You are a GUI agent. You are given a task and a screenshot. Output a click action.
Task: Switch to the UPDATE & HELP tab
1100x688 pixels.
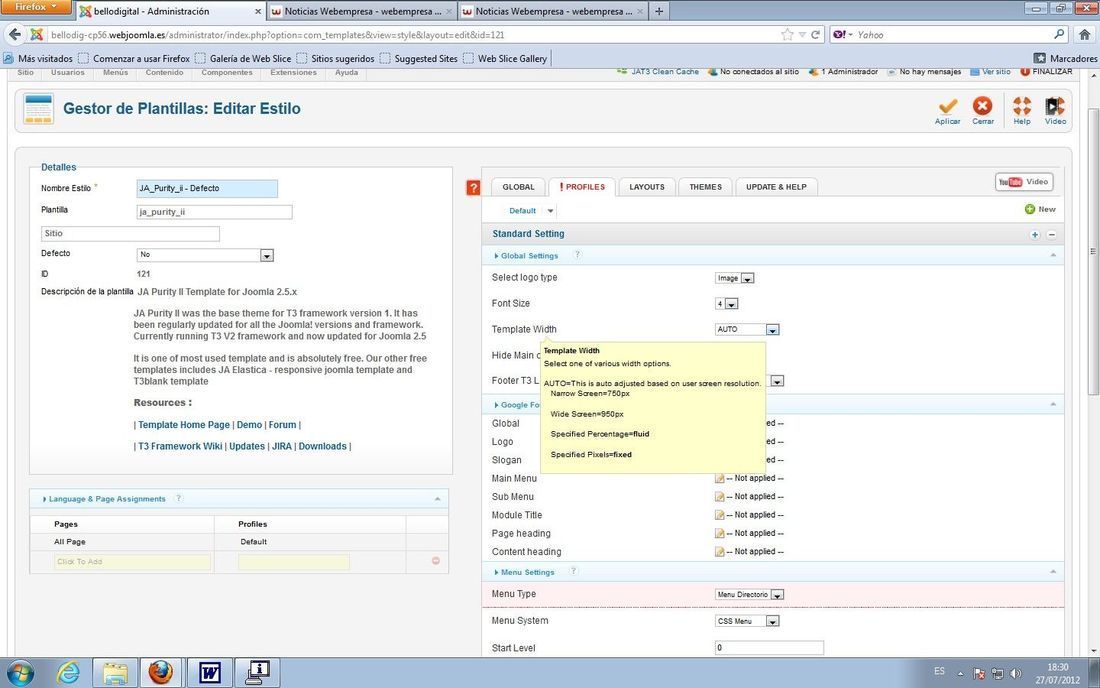tap(776, 187)
